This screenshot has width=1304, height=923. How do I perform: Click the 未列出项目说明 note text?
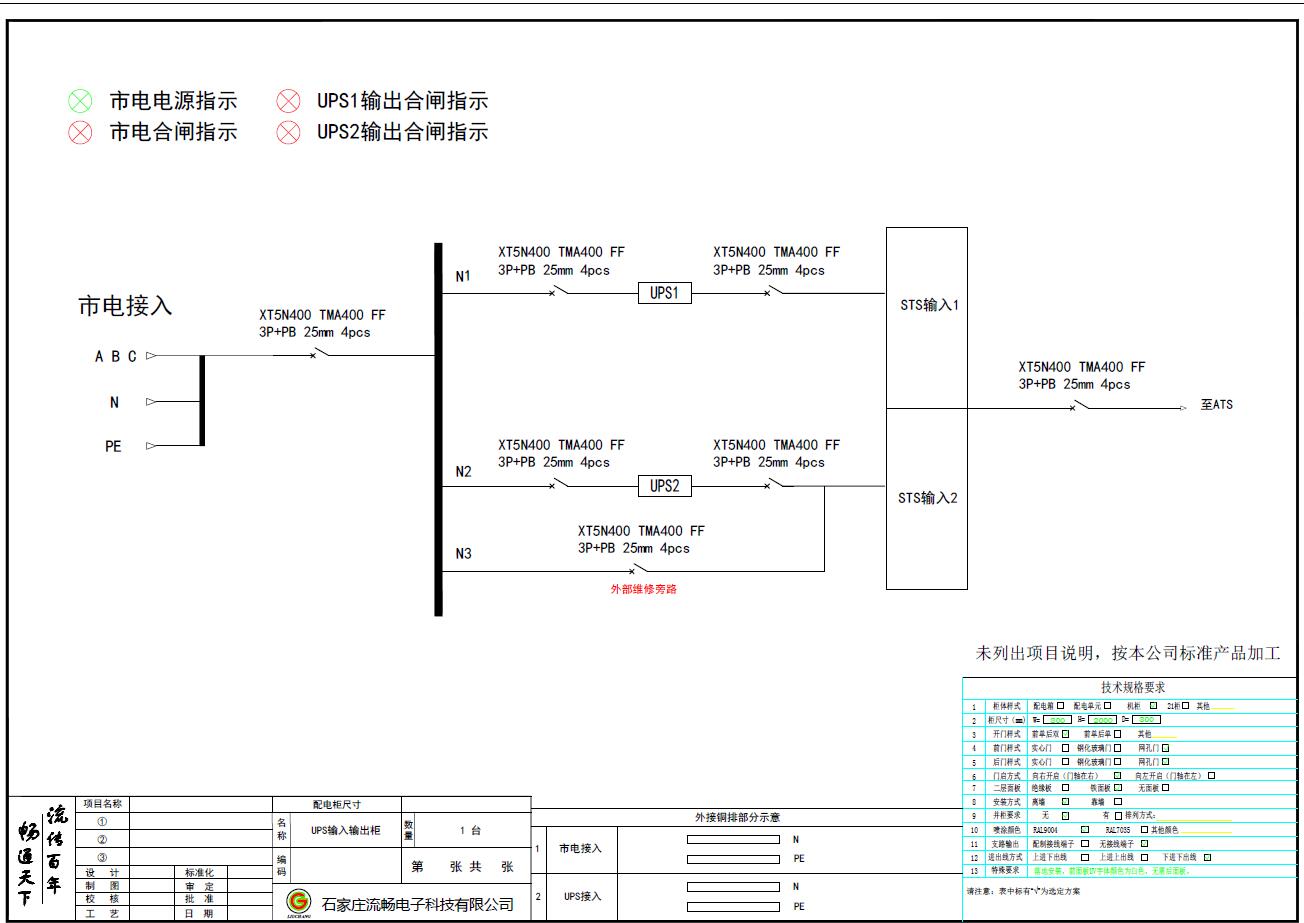coord(1128,654)
